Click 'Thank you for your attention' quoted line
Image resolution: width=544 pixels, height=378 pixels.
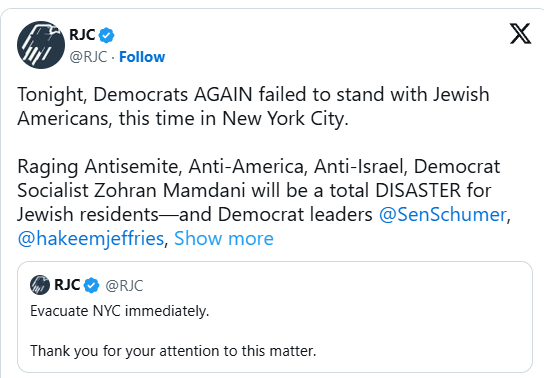[173, 351]
